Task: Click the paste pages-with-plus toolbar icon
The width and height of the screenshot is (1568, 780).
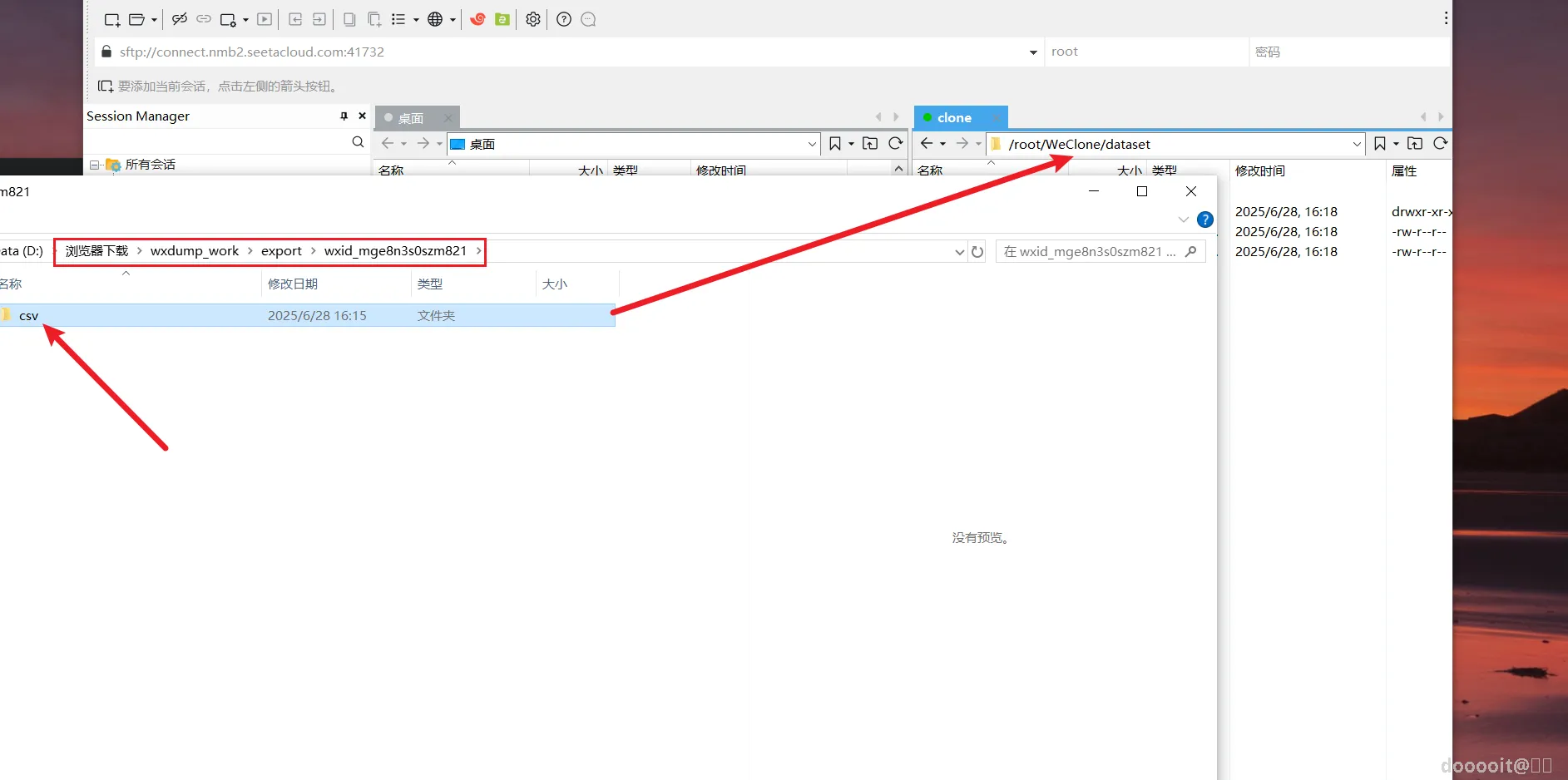Action: (x=374, y=19)
